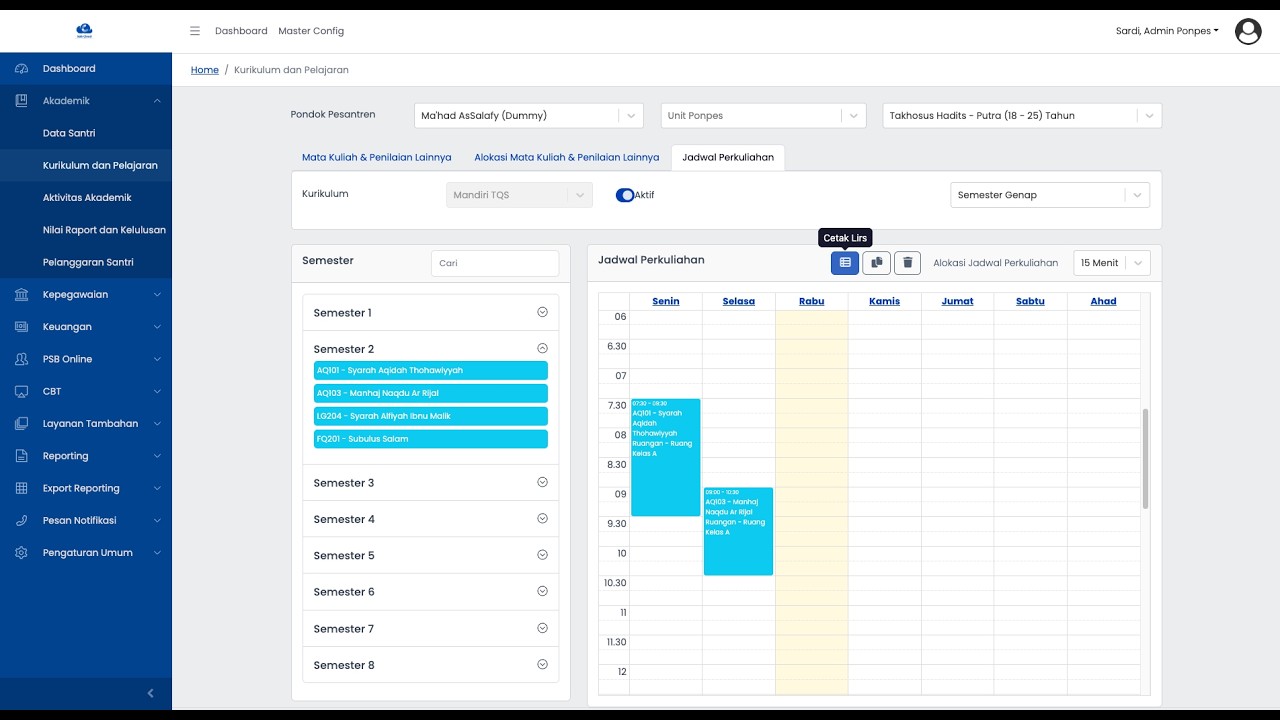The image size is (1280, 720).
Task: Click the AQ101 Monday schedule block
Action: tap(666, 458)
